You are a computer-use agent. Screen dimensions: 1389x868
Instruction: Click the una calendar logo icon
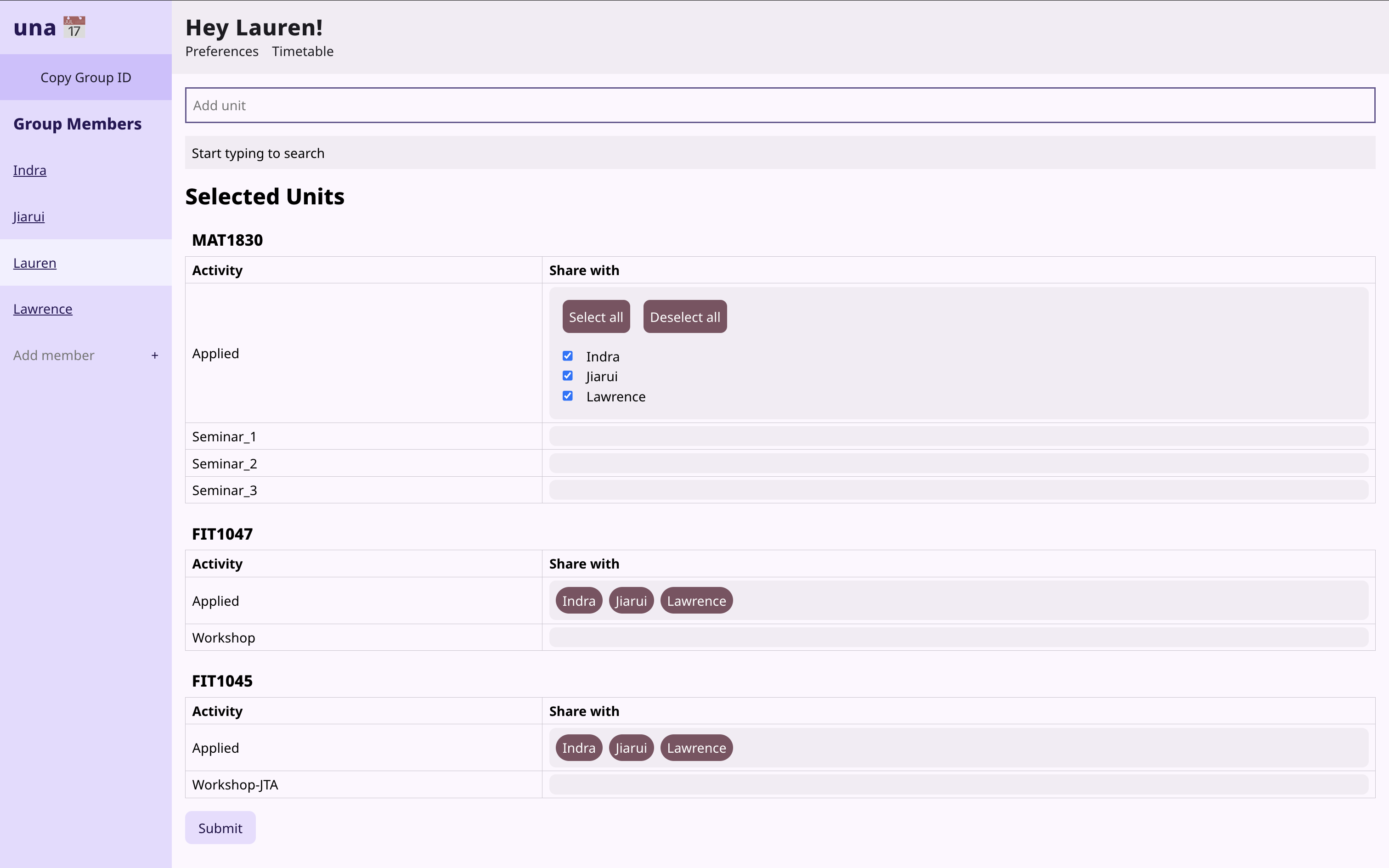pyautogui.click(x=74, y=27)
